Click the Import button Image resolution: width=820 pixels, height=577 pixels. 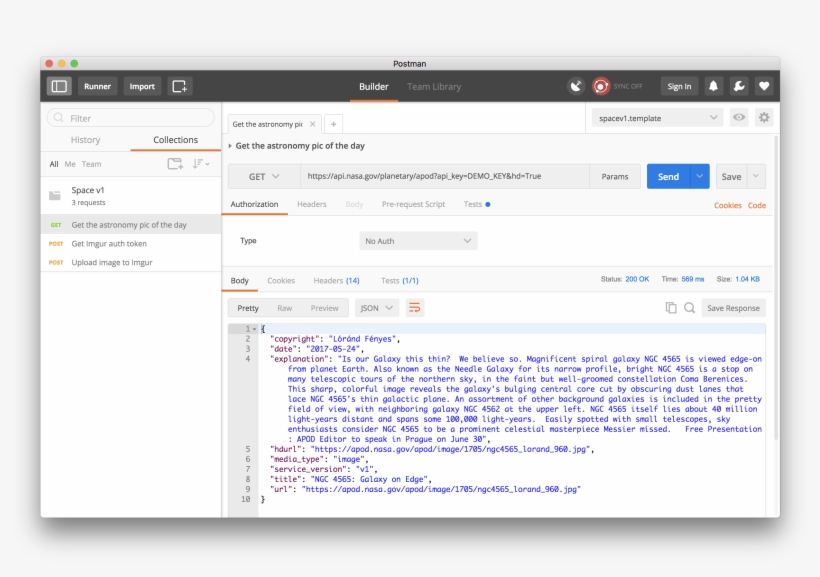142,86
